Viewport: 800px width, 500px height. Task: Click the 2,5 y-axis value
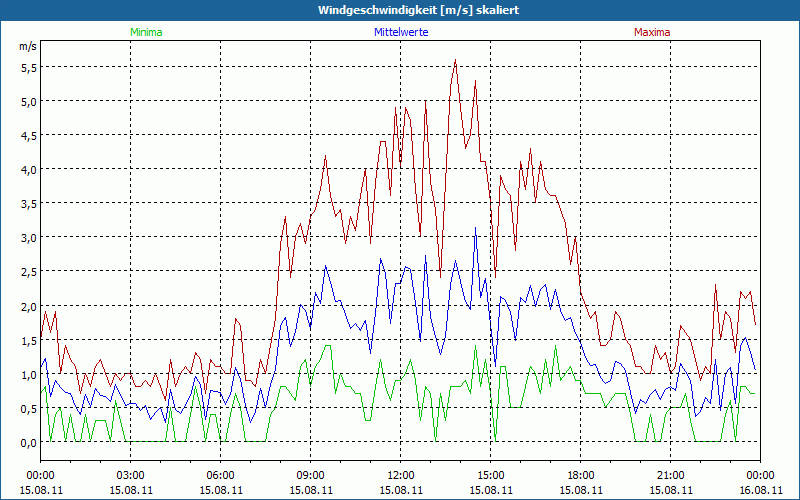[x=29, y=272]
